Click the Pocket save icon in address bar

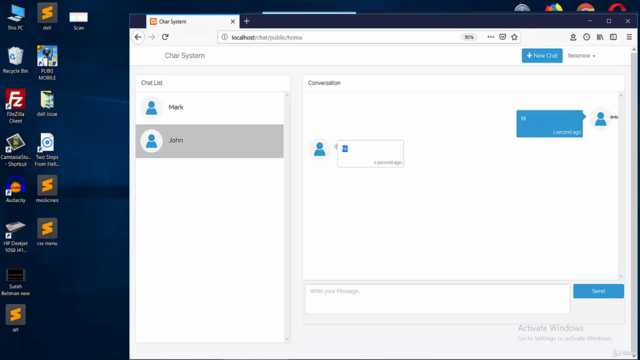[x=502, y=37]
